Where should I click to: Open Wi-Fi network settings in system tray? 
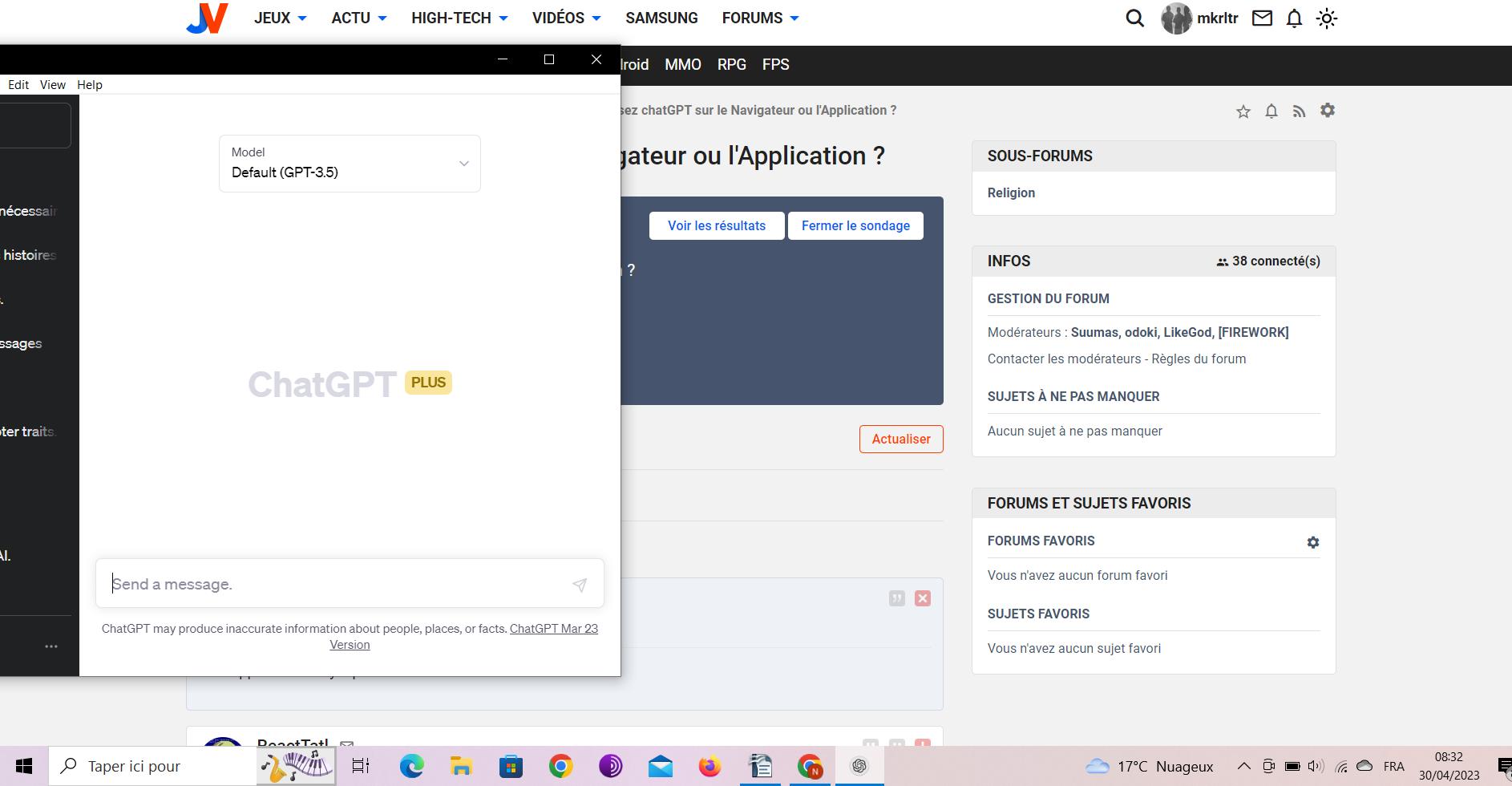tap(1341, 766)
